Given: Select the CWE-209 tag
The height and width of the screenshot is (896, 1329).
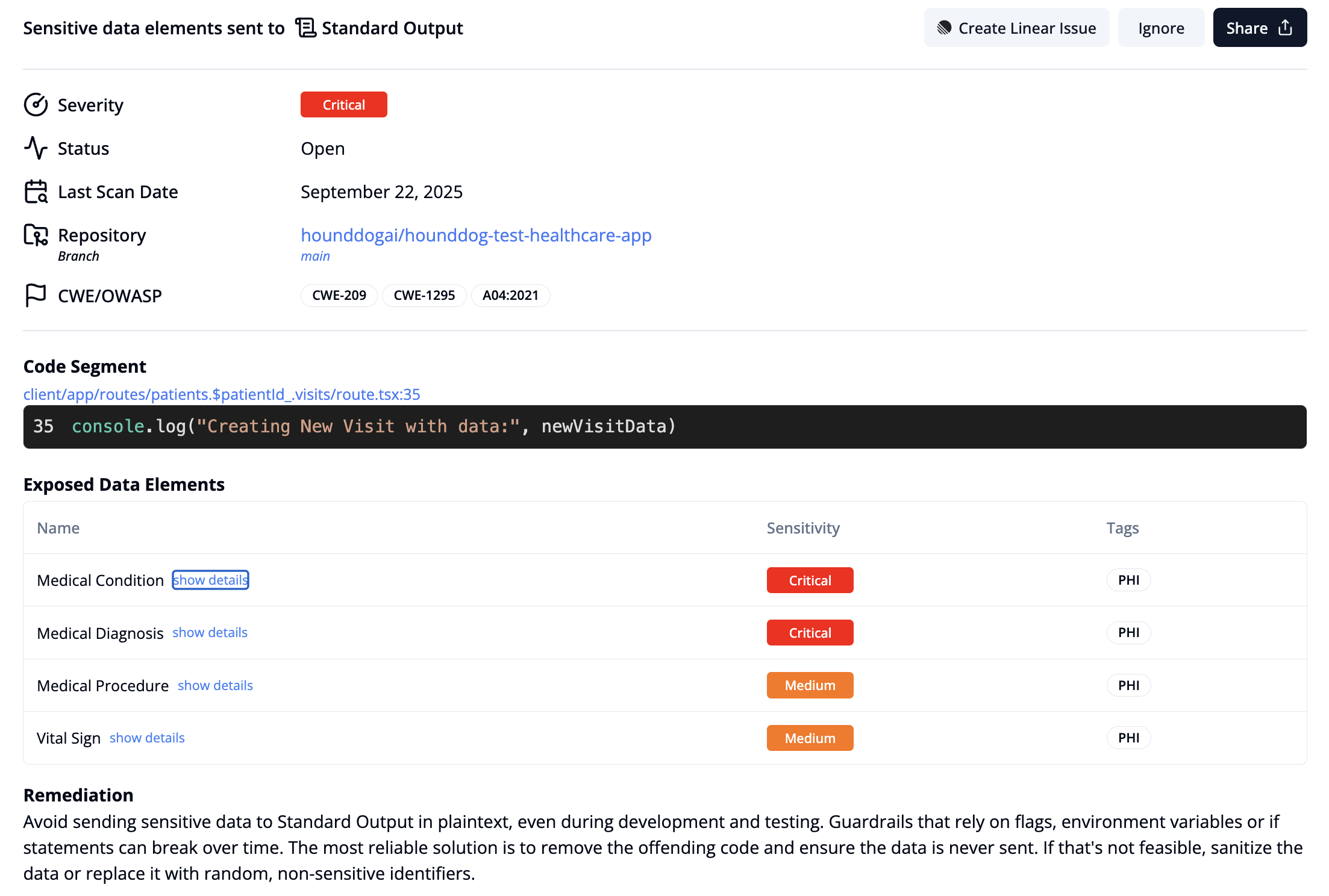Looking at the screenshot, I should pyautogui.click(x=339, y=295).
